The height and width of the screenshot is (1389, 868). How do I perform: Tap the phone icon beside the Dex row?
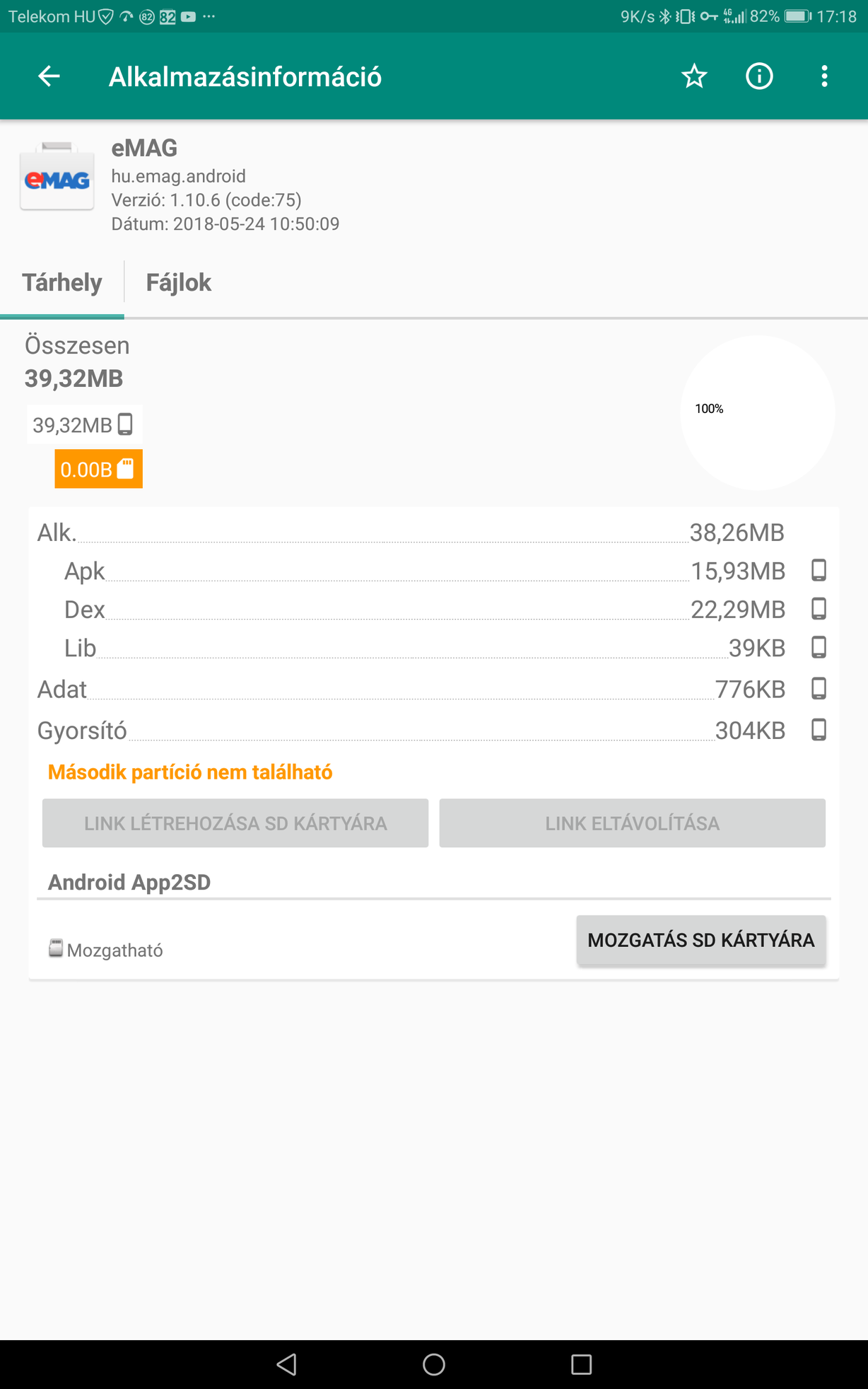pyautogui.click(x=819, y=608)
